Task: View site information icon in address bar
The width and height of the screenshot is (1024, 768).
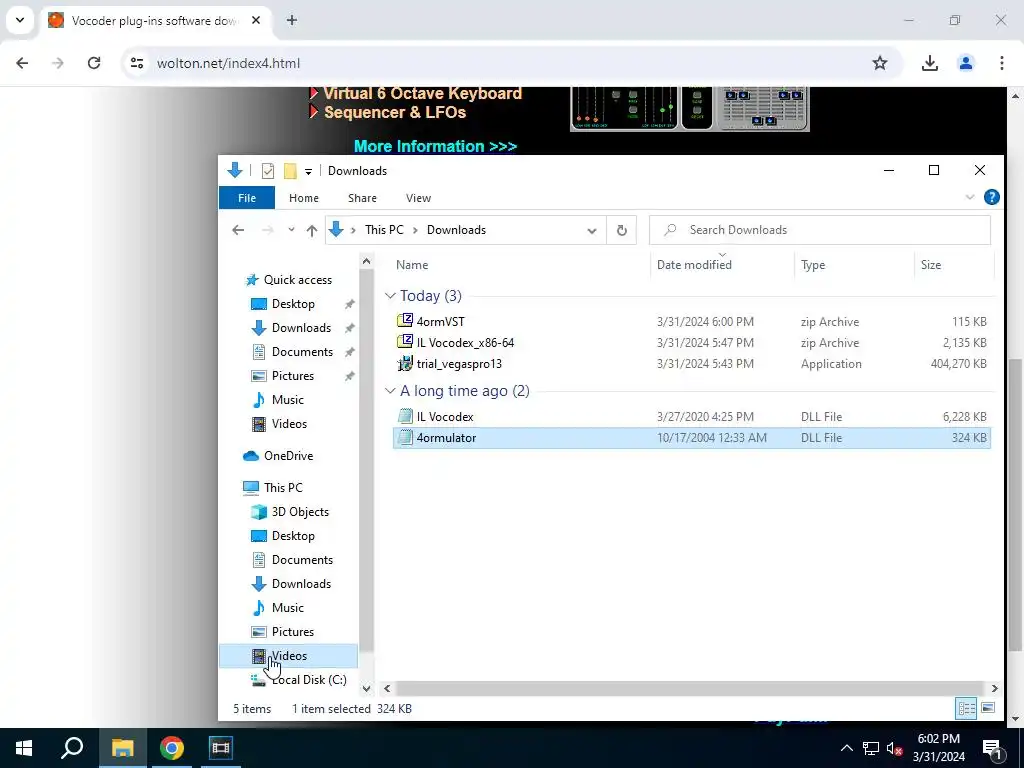Action: 136,63
